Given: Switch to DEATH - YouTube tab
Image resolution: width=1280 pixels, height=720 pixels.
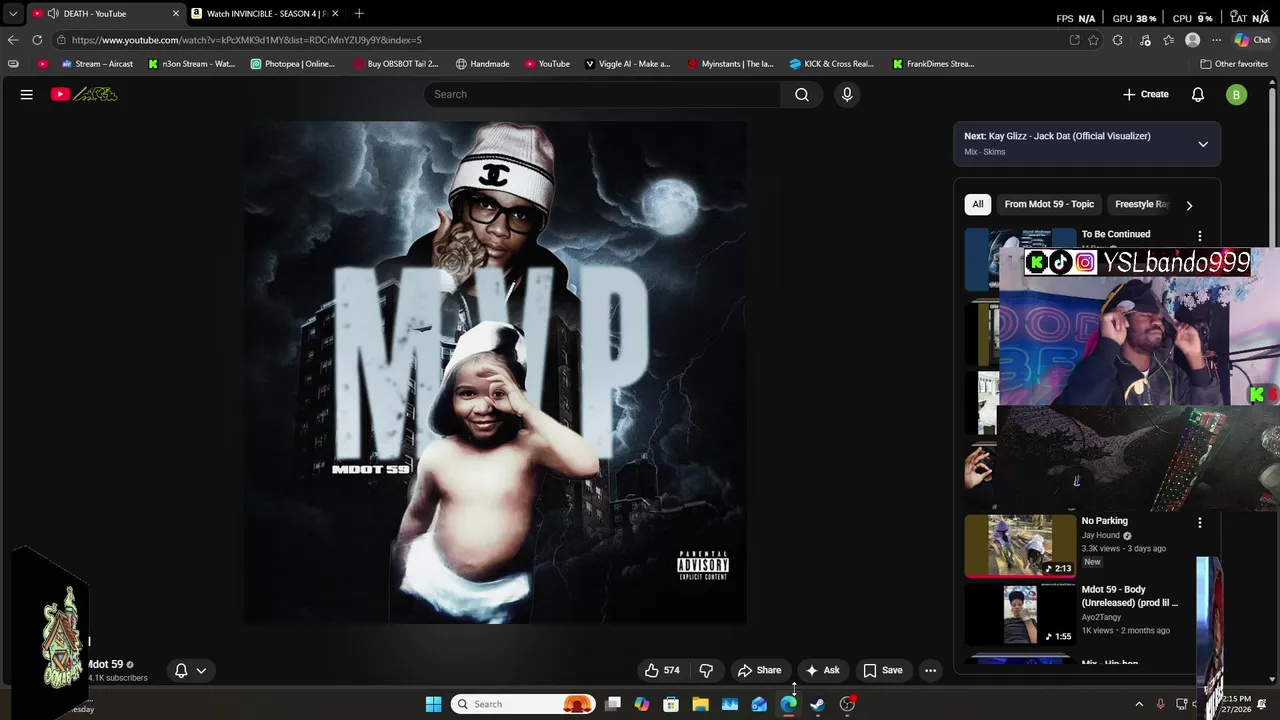Looking at the screenshot, I should (x=105, y=14).
